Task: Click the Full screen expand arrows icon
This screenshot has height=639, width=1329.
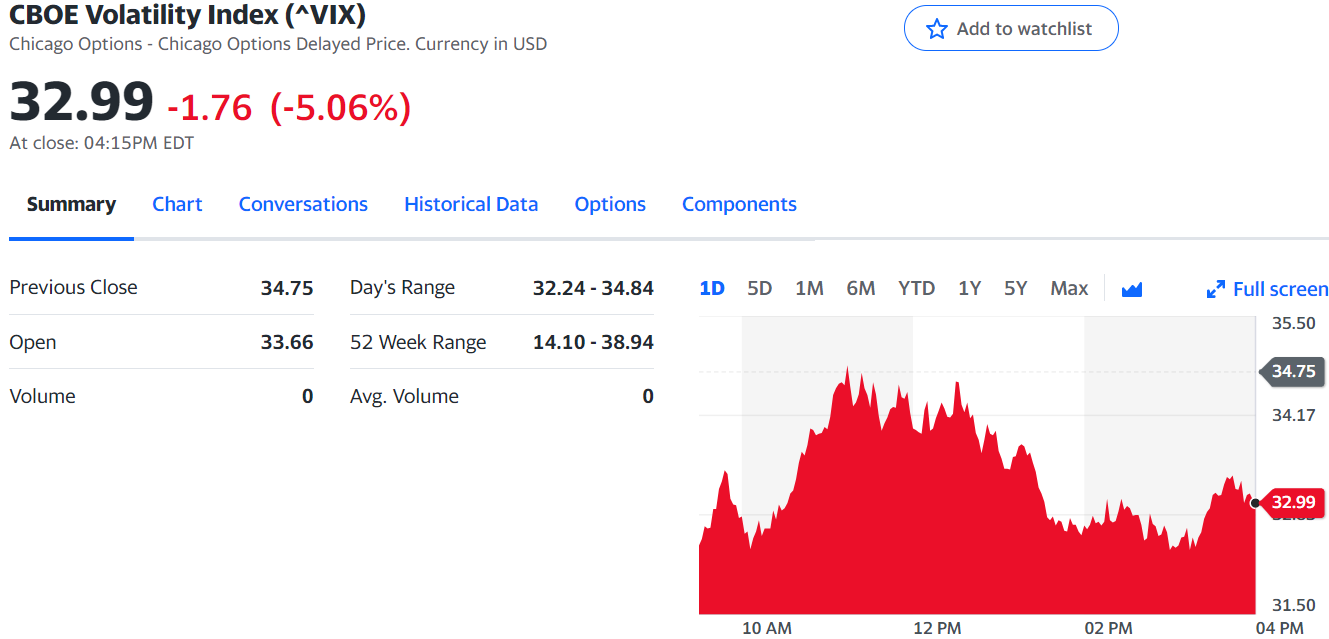Action: tap(1216, 289)
